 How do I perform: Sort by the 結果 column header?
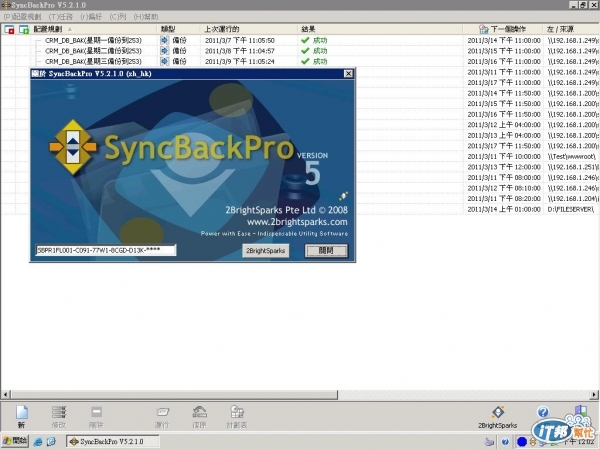click(x=308, y=29)
